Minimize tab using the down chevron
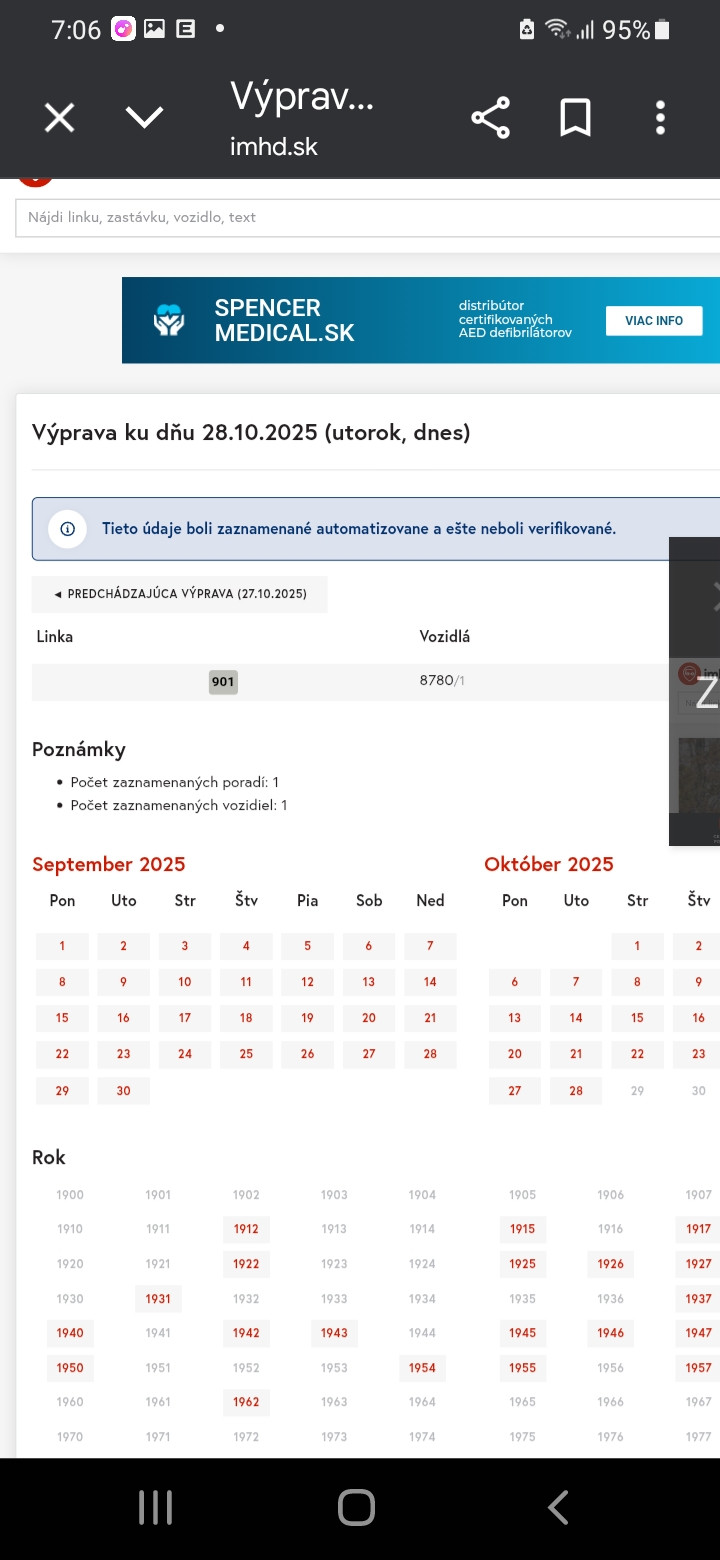The width and height of the screenshot is (720, 1560). 144,119
